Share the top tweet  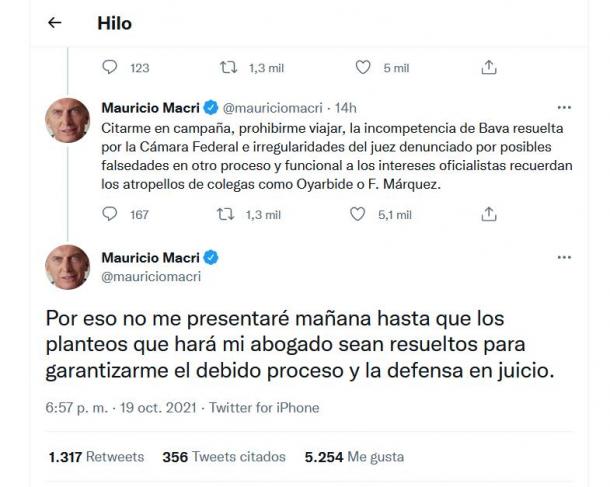[489, 67]
